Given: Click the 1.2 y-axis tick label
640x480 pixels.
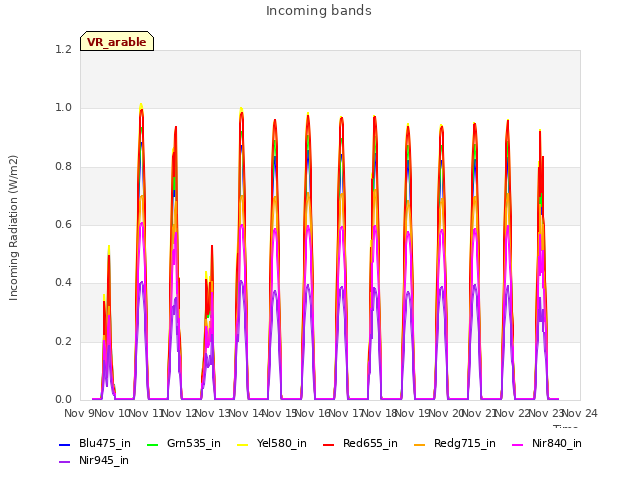Looking at the screenshot, I should pyautogui.click(x=63, y=49).
